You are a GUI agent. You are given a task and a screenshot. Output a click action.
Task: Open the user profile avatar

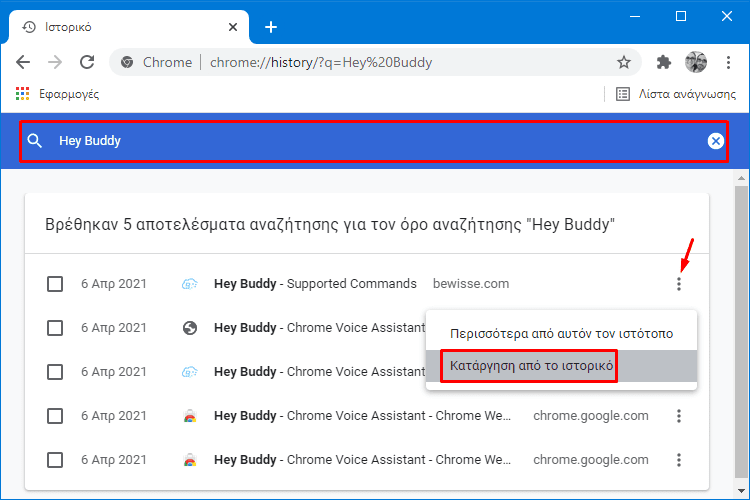click(x=695, y=62)
